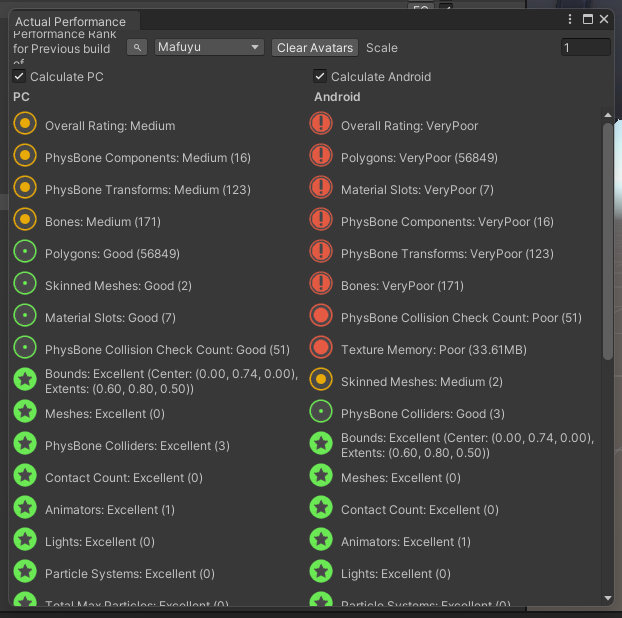Click PC Bones Medium rating icon
This screenshot has height=618, width=622.
[x=25, y=219]
